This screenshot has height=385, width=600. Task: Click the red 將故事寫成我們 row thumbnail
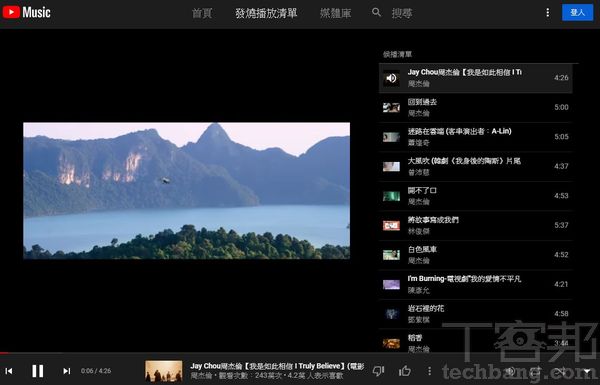(391, 226)
